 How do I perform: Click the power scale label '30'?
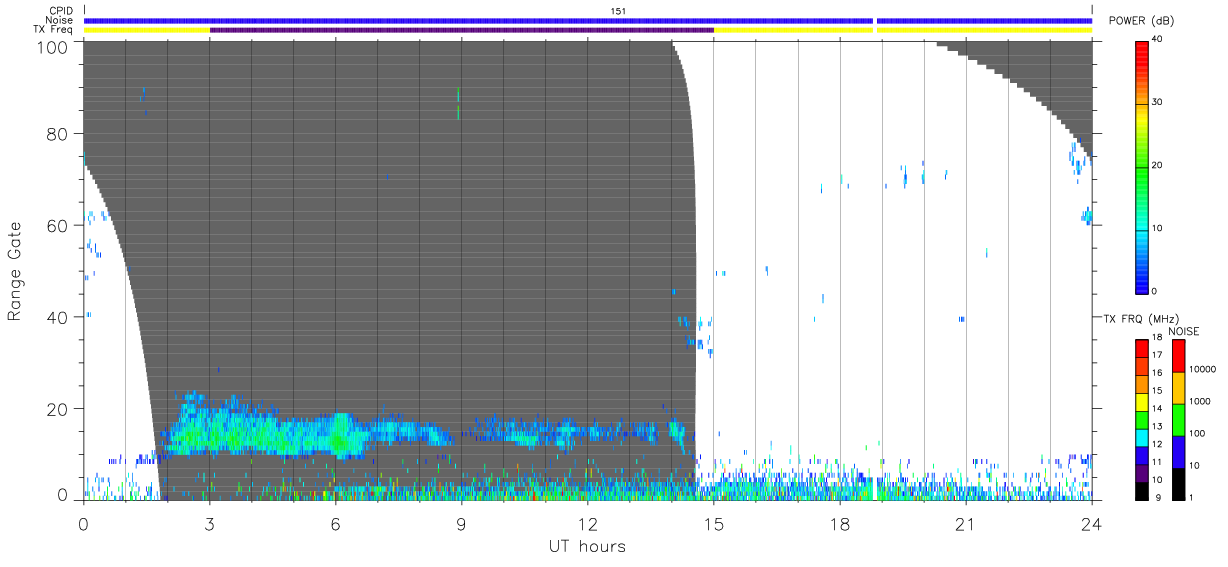pyautogui.click(x=1157, y=103)
